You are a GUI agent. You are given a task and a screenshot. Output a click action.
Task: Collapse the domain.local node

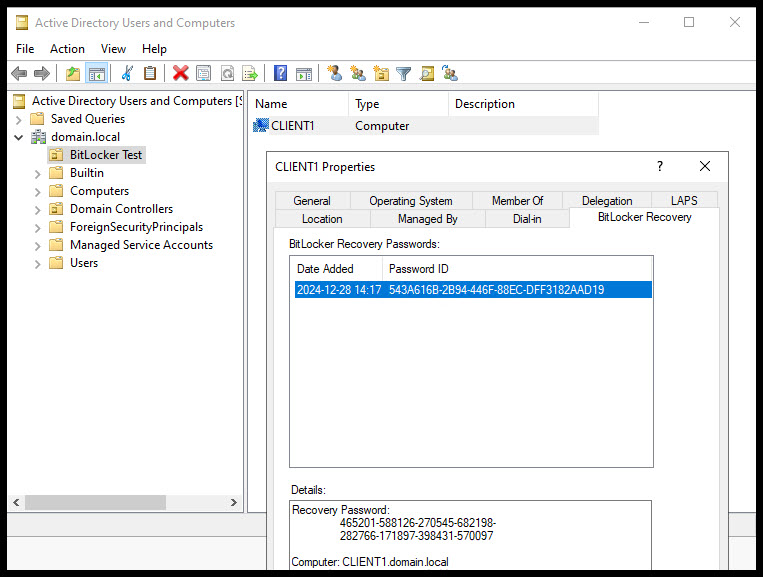pos(18,137)
